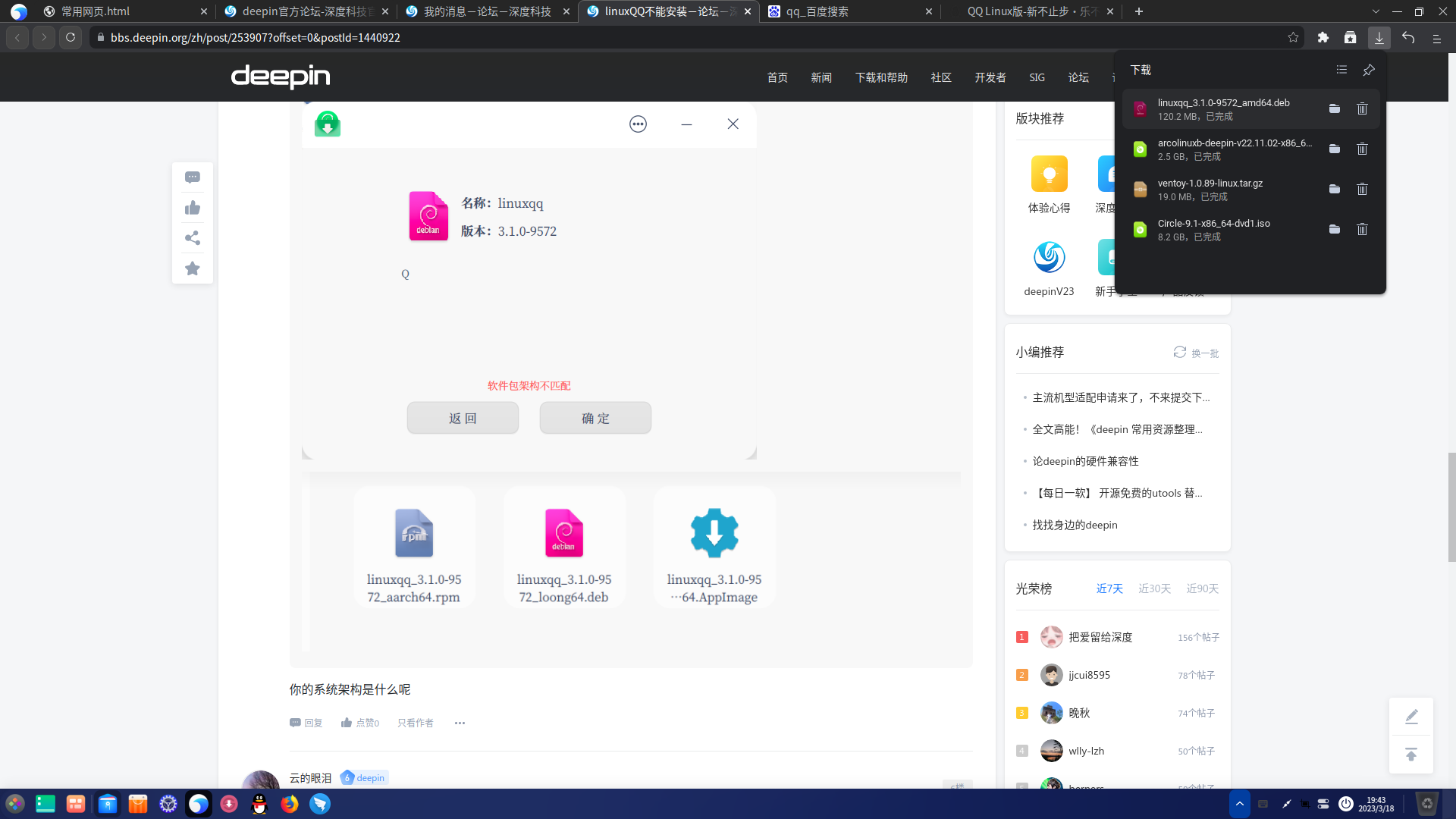
Task: Expand the browser tab list chevron
Action: pos(1376,11)
